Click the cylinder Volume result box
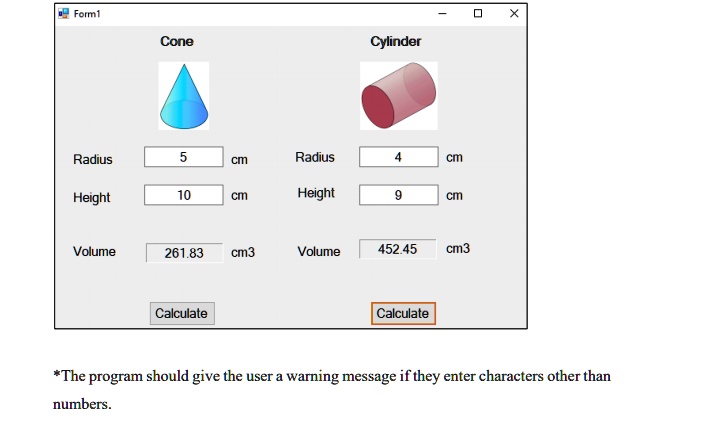The height and width of the screenshot is (425, 709). [398, 249]
